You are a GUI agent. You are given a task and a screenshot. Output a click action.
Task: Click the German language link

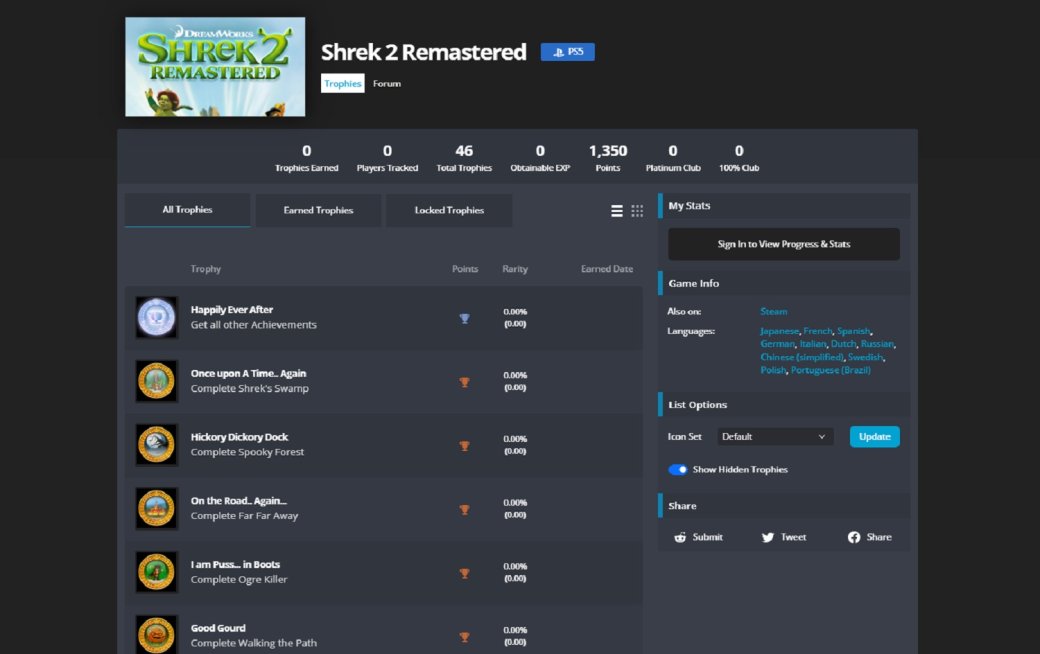coord(777,344)
